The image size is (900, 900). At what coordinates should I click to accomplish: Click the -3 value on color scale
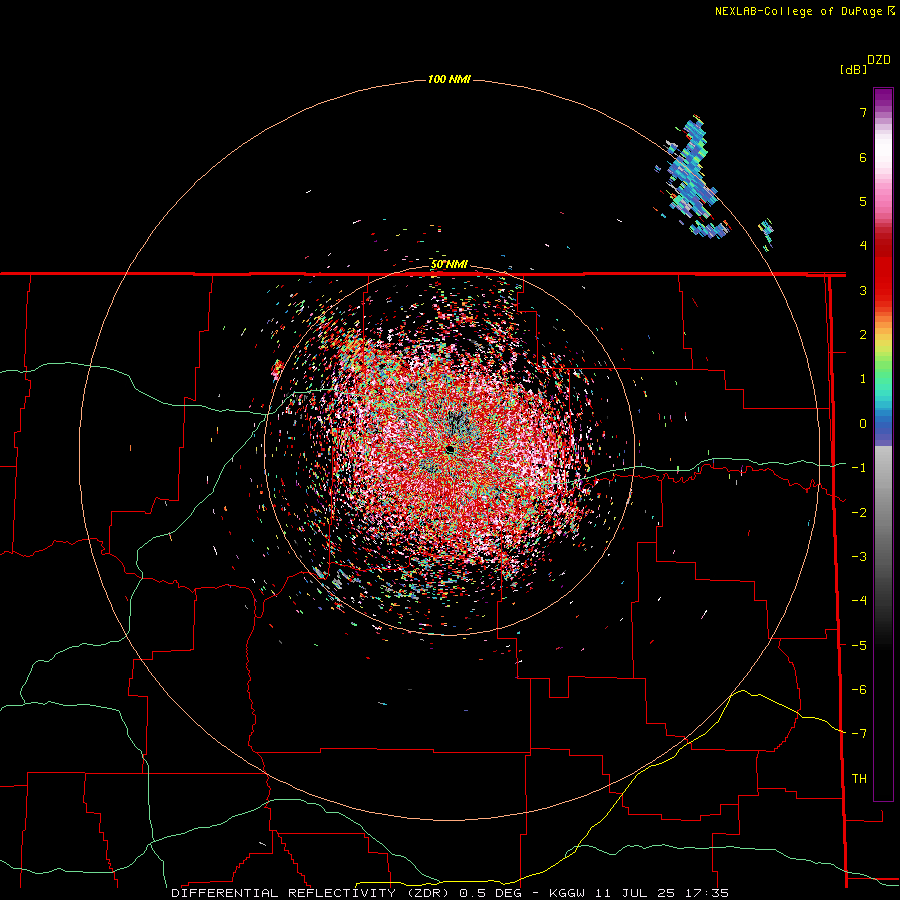pyautogui.click(x=859, y=557)
